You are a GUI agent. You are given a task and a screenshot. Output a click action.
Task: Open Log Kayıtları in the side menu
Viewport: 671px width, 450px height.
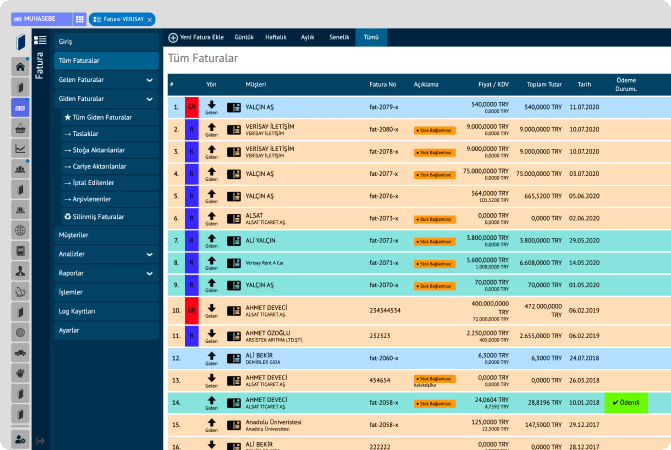click(106, 311)
